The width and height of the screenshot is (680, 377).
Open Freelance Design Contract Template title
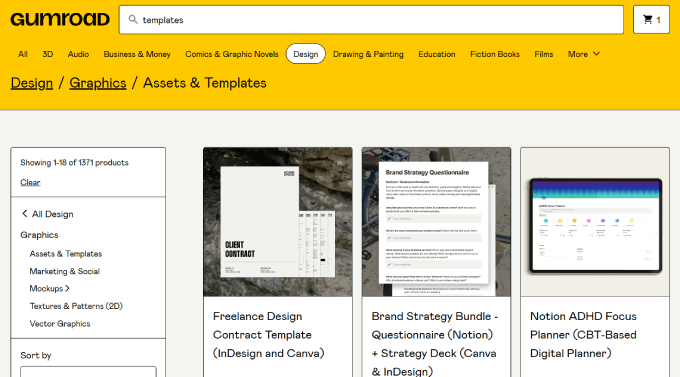(268, 334)
